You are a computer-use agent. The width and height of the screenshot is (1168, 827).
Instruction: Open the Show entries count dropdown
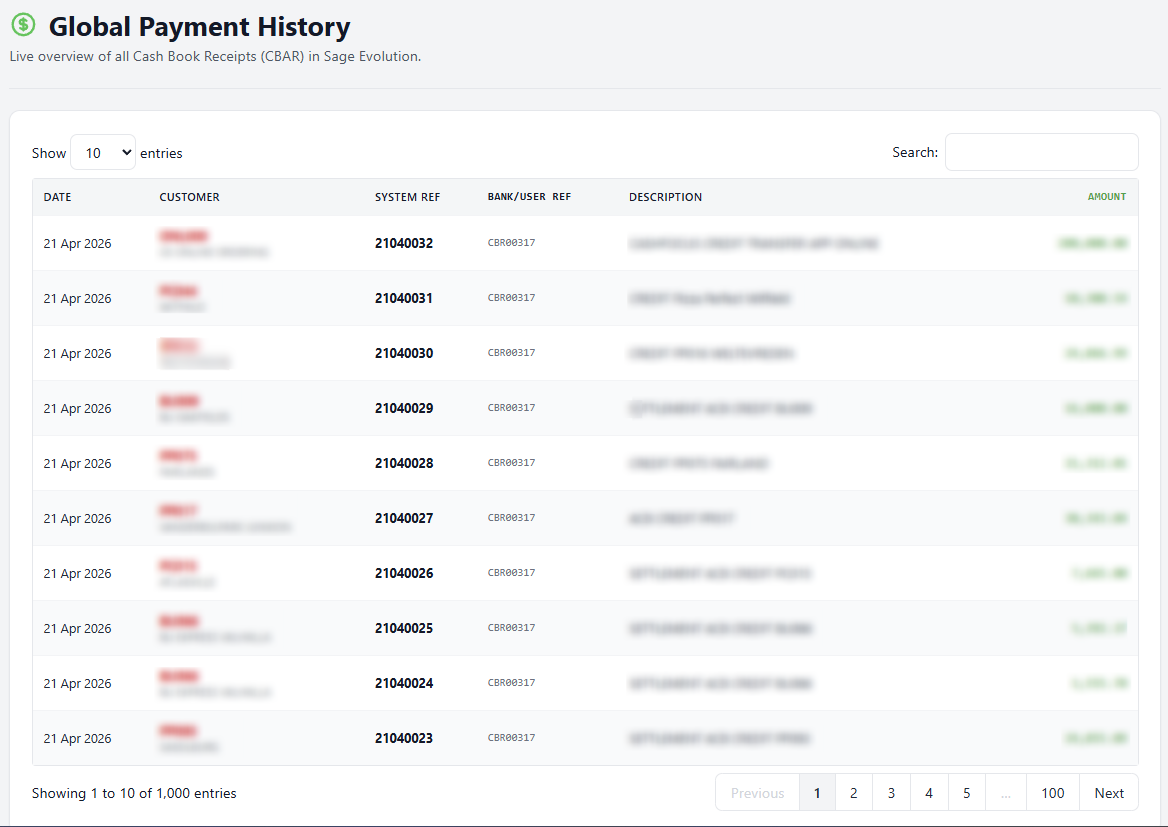click(103, 153)
